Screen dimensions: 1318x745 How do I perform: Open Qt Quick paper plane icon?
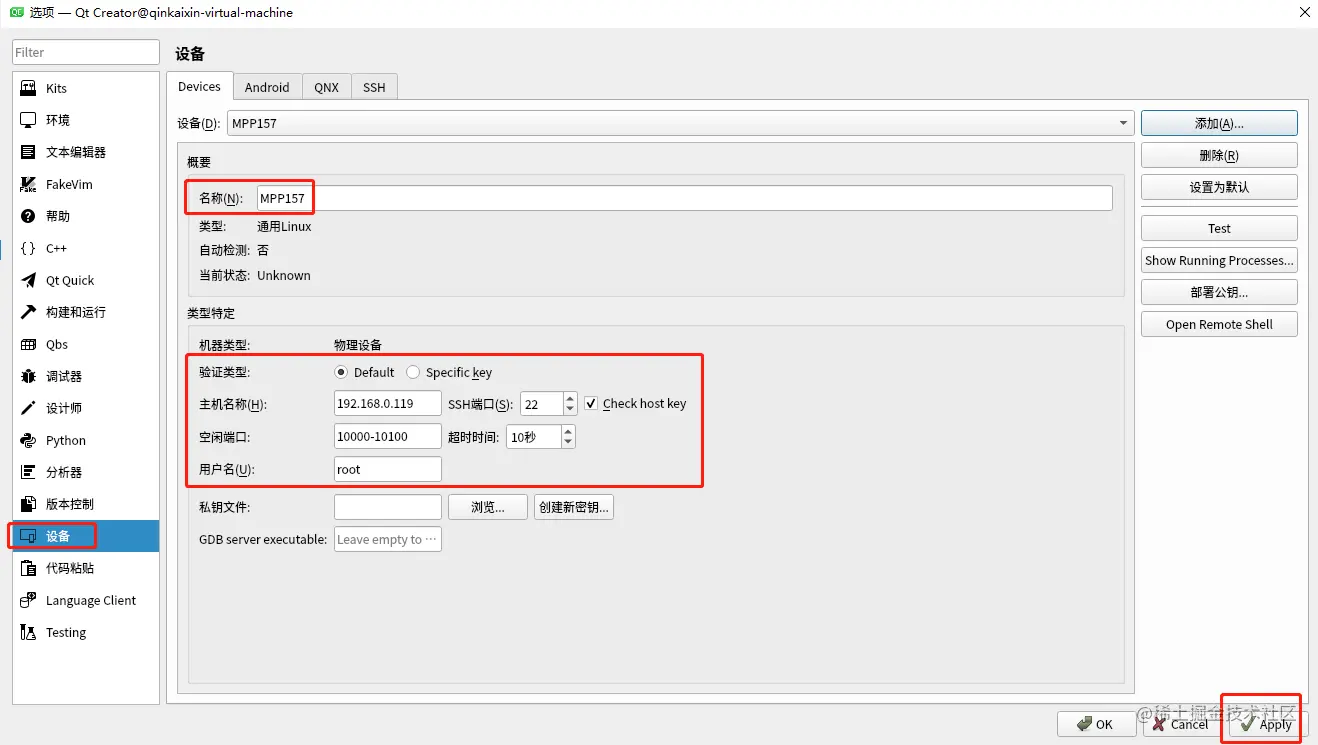pyautogui.click(x=28, y=280)
